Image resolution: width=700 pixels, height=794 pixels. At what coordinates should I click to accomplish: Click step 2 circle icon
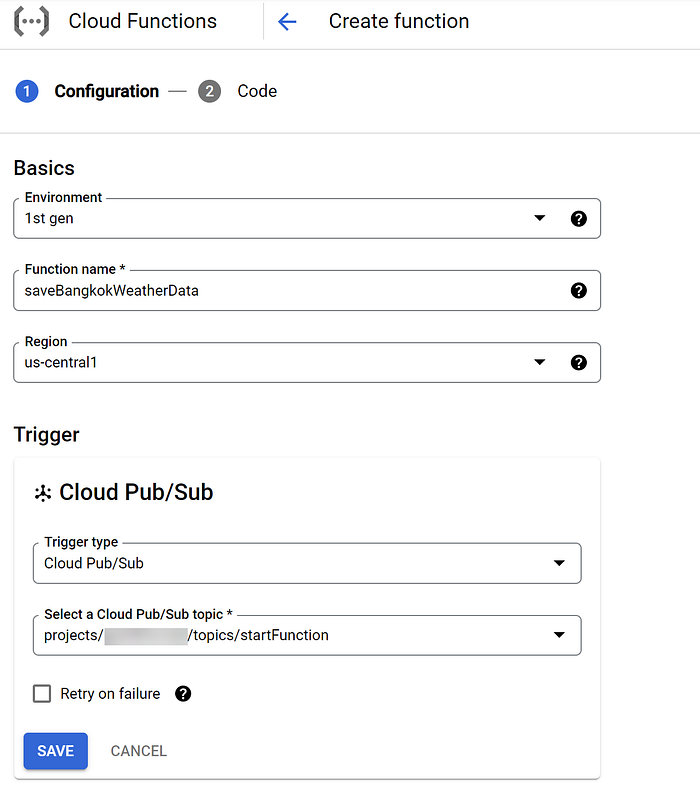[x=209, y=92]
